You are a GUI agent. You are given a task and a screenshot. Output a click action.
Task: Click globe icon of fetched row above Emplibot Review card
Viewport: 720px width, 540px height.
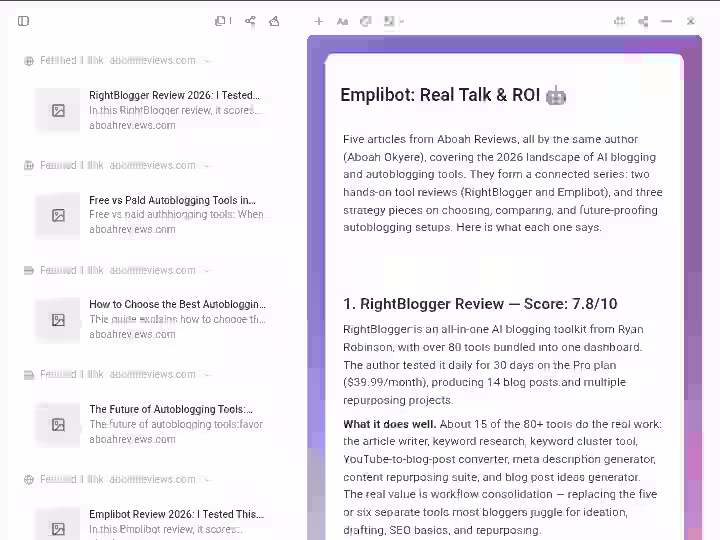(x=29, y=479)
